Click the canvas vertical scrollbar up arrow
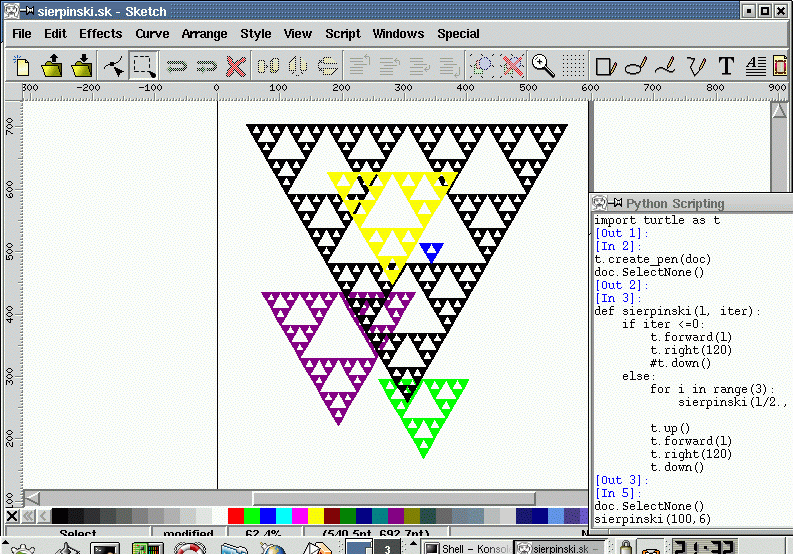Image resolution: width=793 pixels, height=554 pixels. point(779,110)
